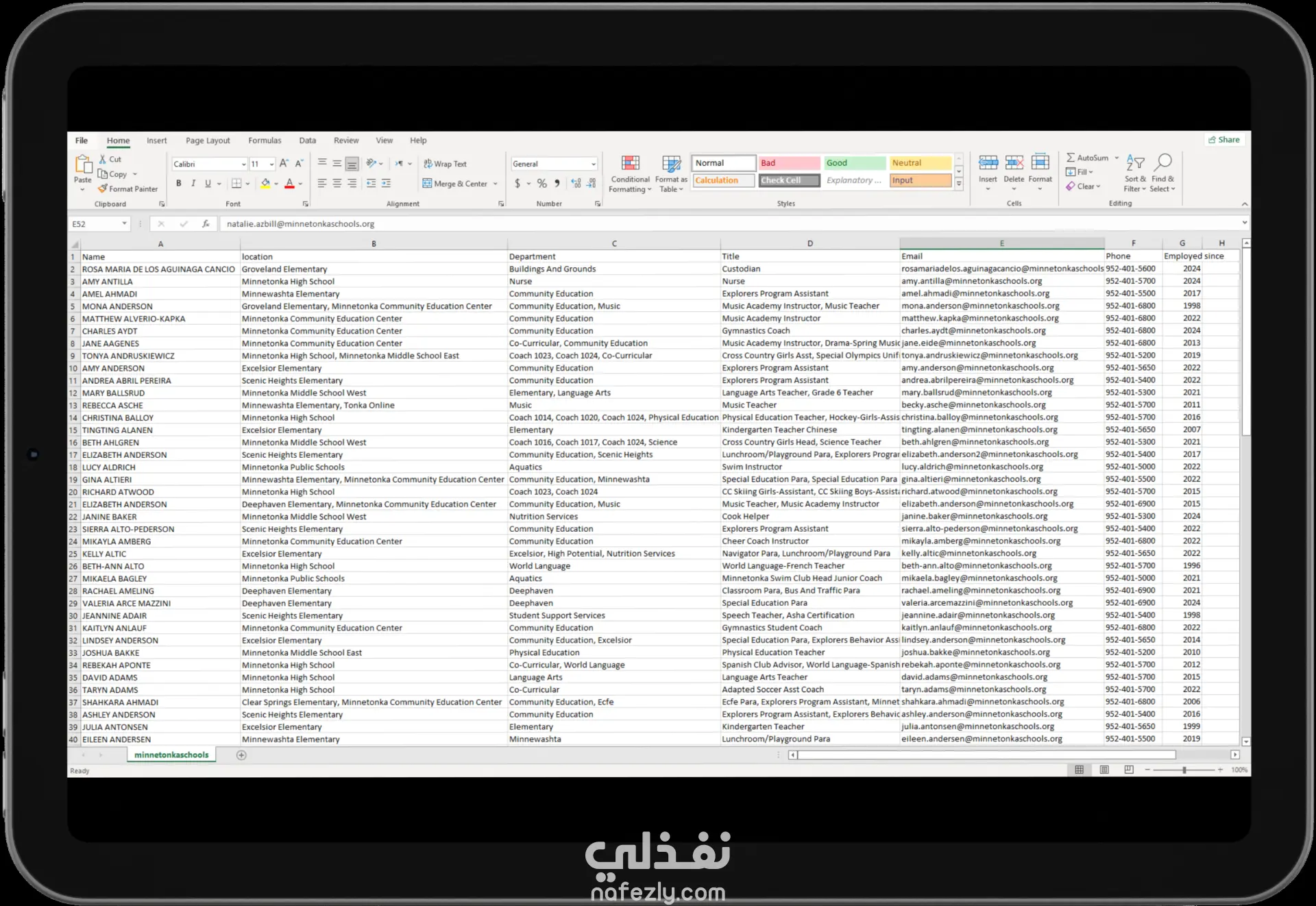Toggle italic formatting
Screen dimensions: 1316x906
193,184
